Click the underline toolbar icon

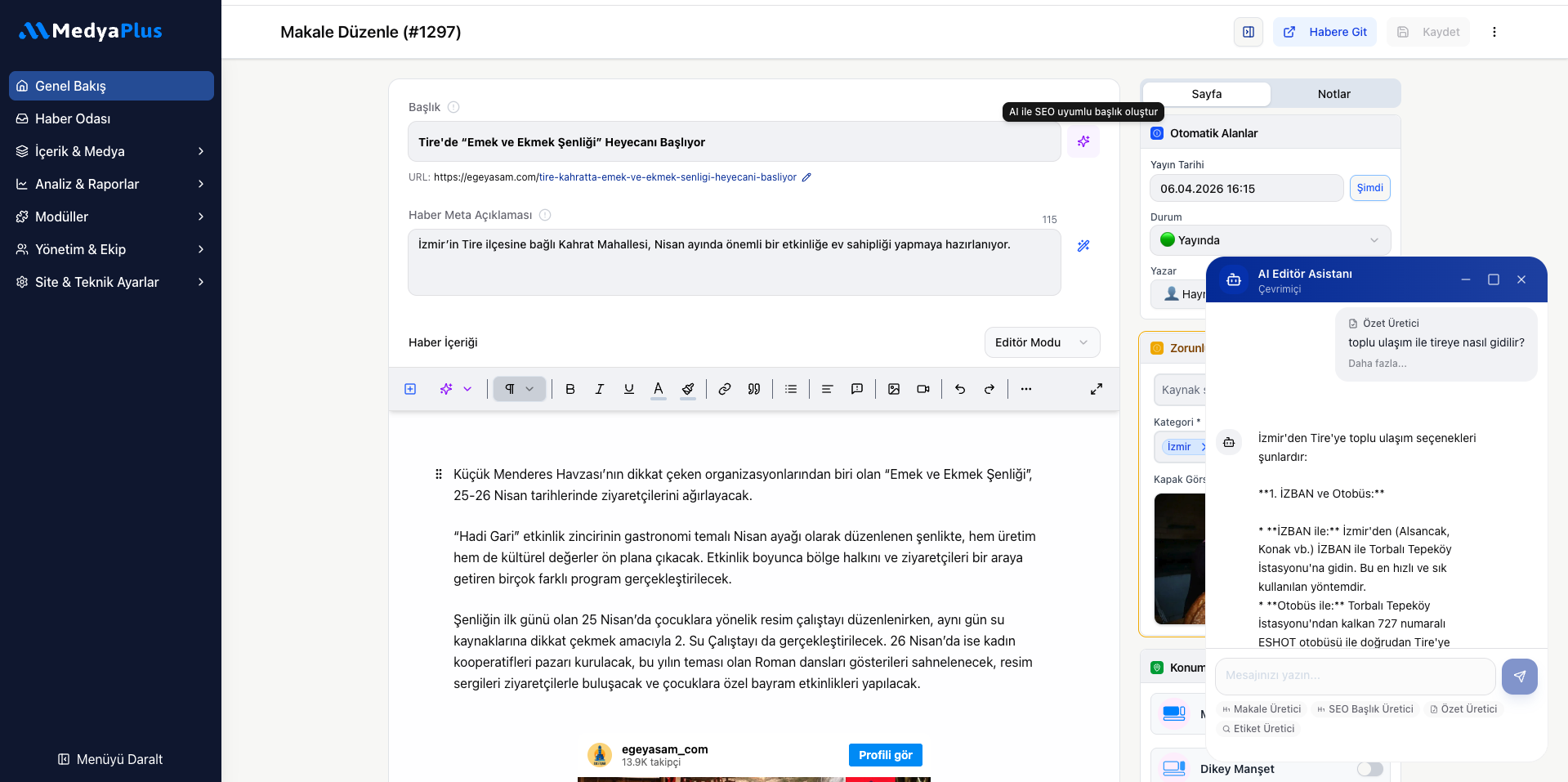point(628,389)
